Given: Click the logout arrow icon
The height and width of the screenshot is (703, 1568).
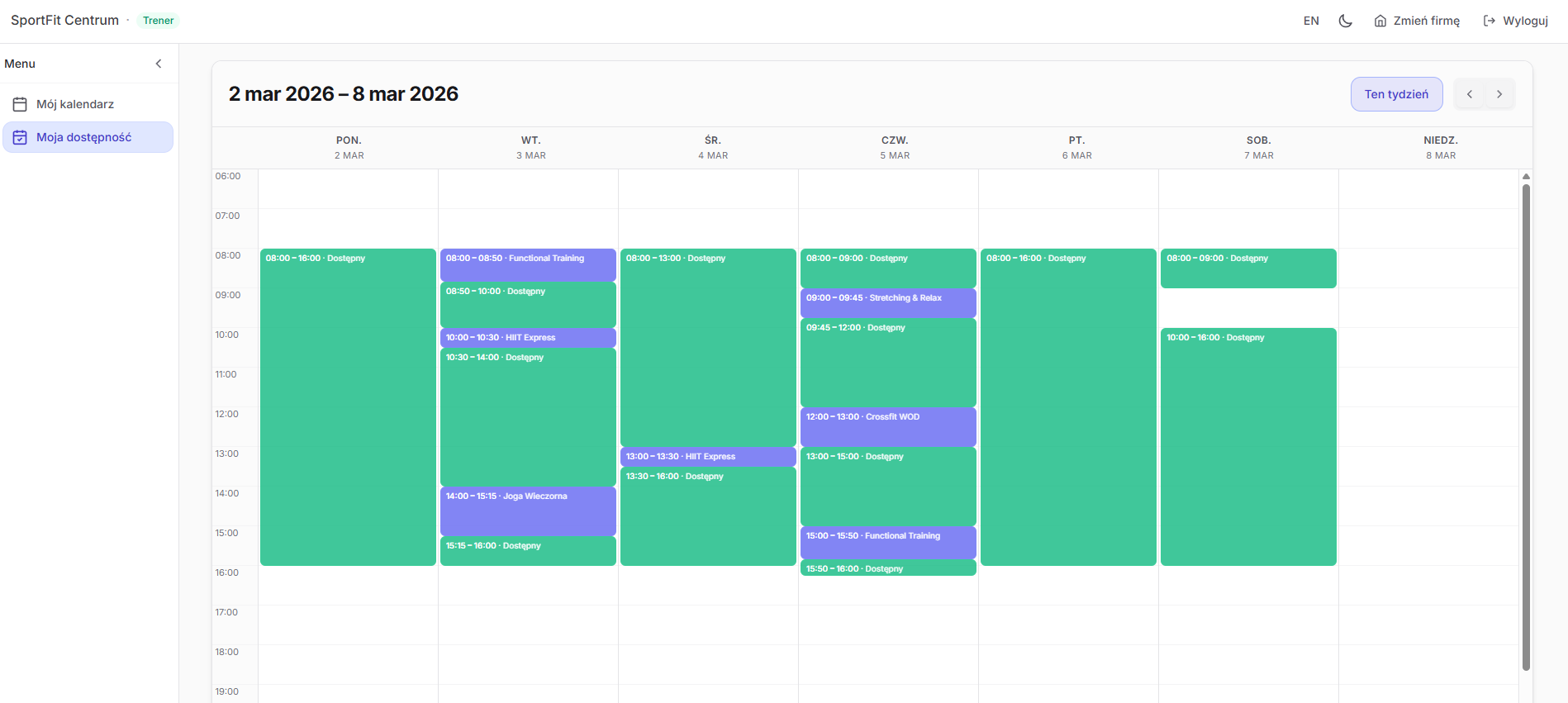Looking at the screenshot, I should coord(1489,21).
